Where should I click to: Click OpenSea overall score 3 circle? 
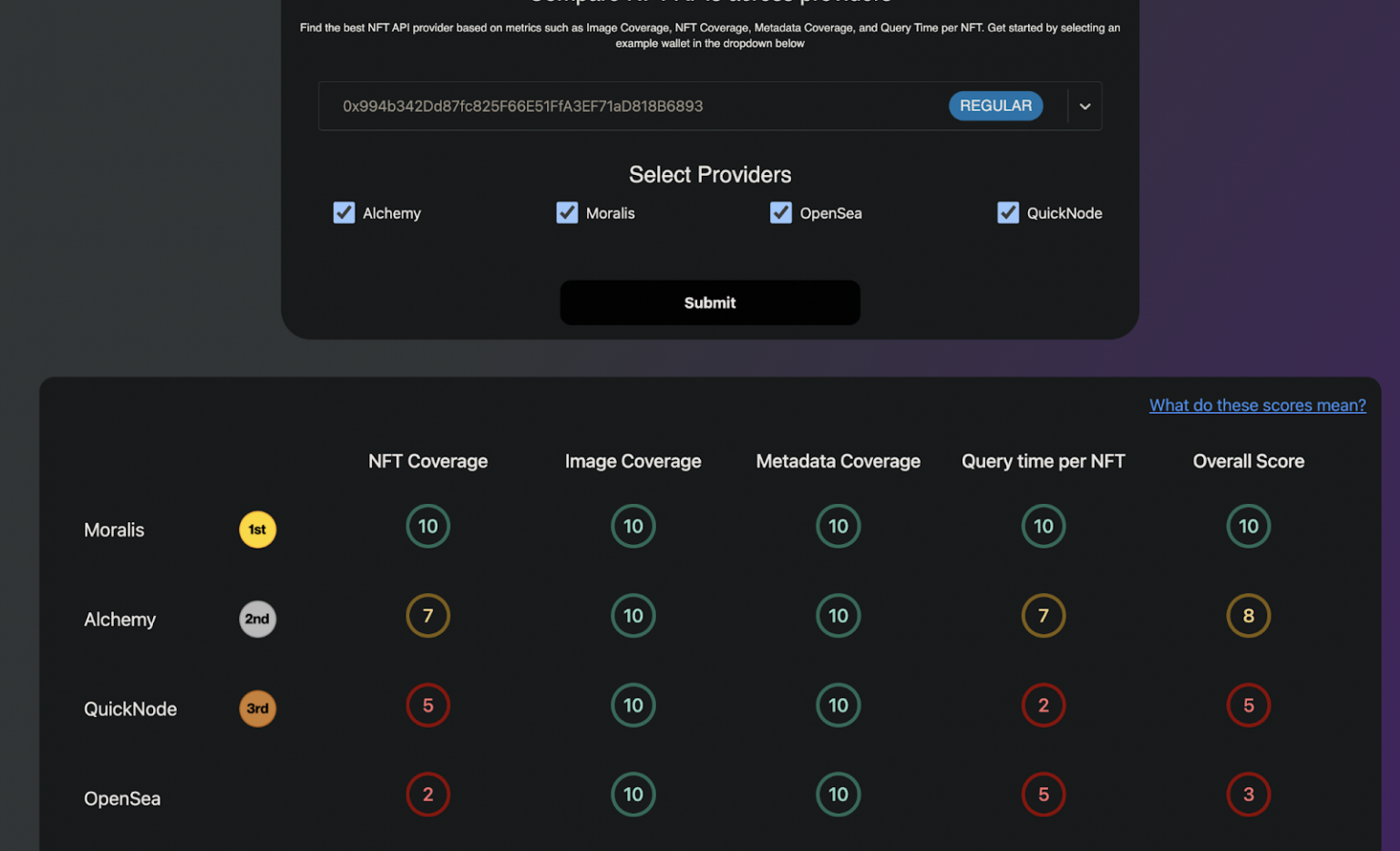coord(1248,795)
